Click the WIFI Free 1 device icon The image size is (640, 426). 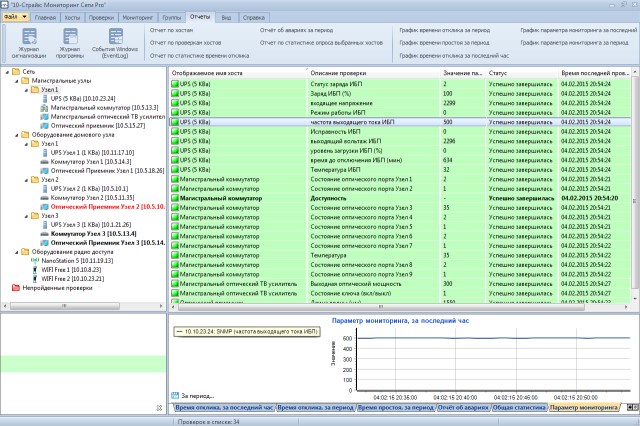(x=35, y=270)
